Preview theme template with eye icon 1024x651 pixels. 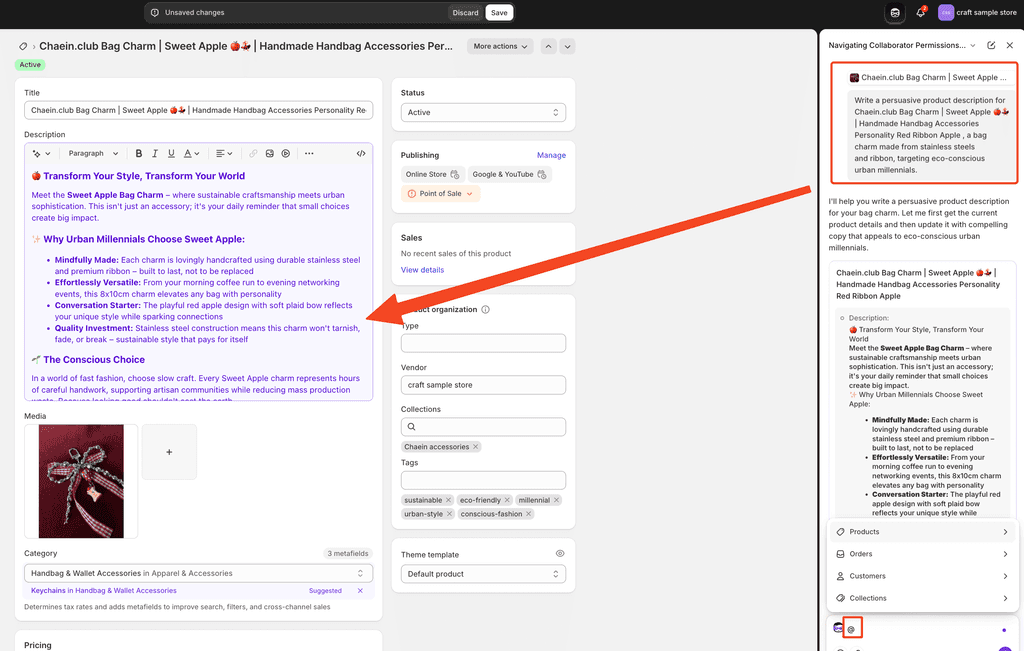(560, 554)
